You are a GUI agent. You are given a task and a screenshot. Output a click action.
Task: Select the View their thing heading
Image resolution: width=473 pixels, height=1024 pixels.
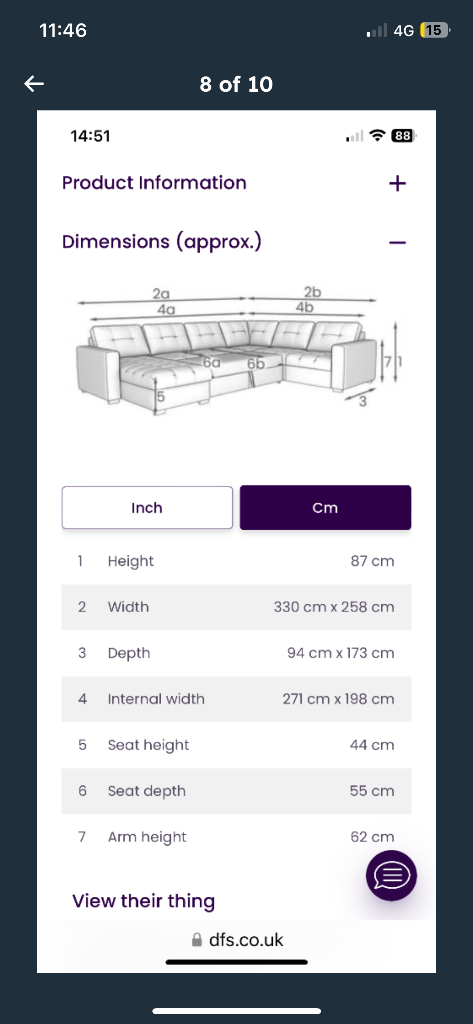pyautogui.click(x=143, y=901)
